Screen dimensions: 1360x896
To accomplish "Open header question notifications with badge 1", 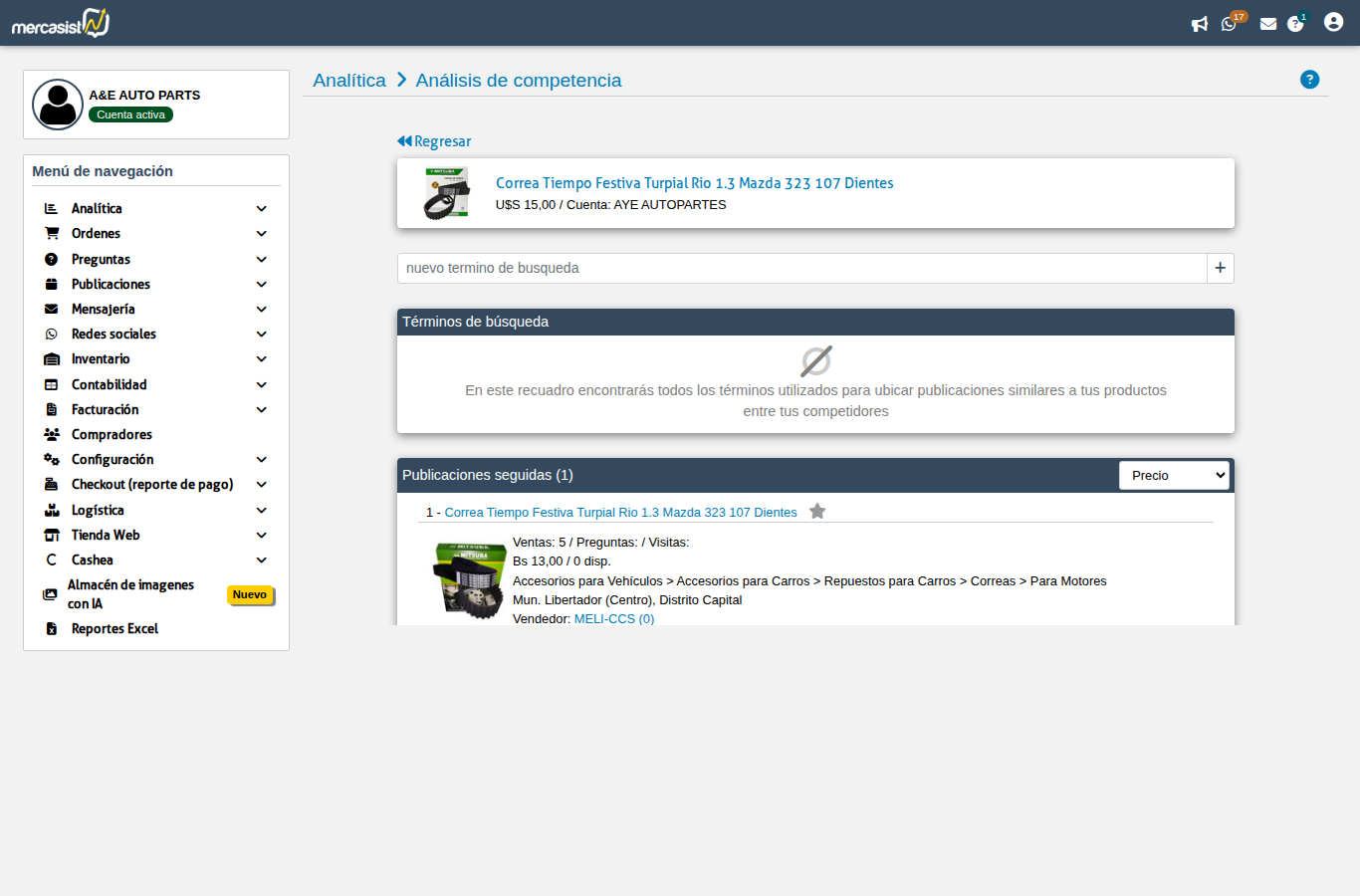I will click(1296, 23).
